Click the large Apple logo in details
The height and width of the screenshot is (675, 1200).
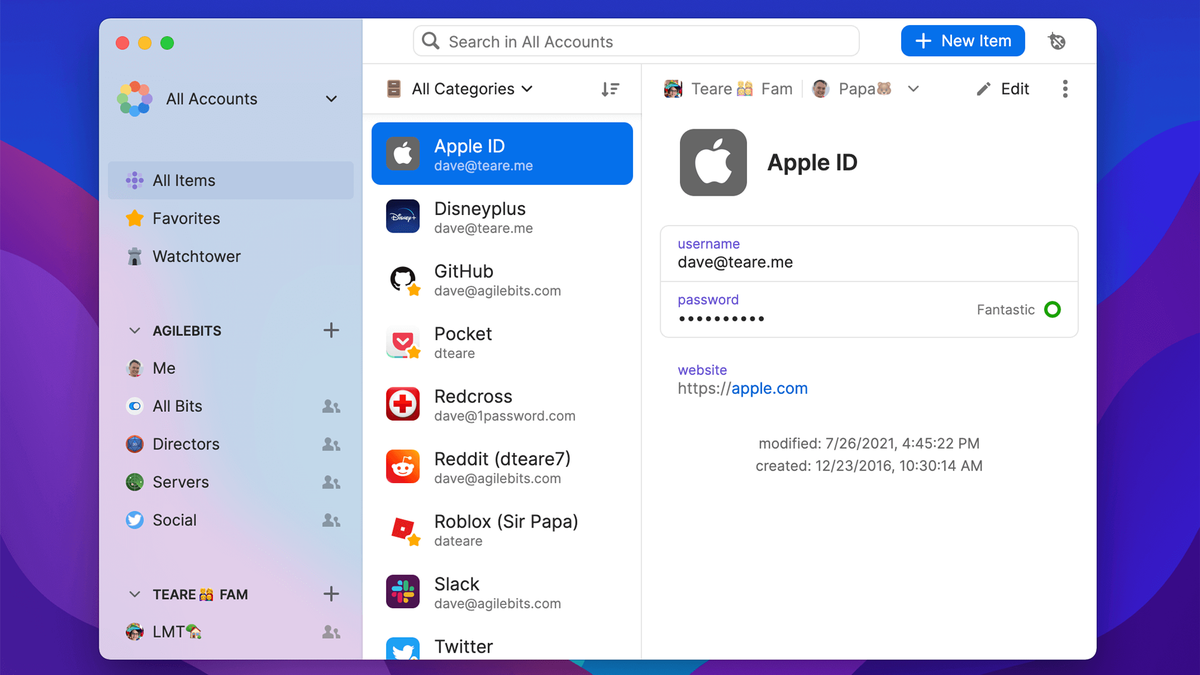[713, 162]
